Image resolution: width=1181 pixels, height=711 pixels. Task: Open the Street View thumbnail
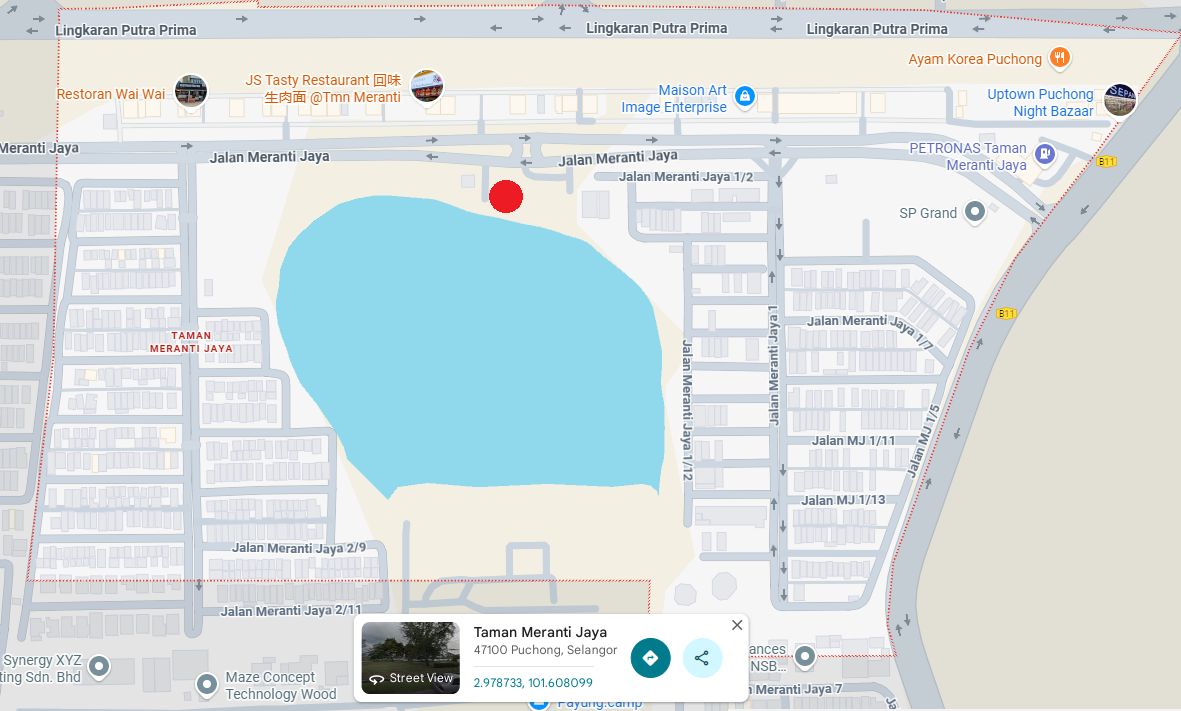[410, 659]
